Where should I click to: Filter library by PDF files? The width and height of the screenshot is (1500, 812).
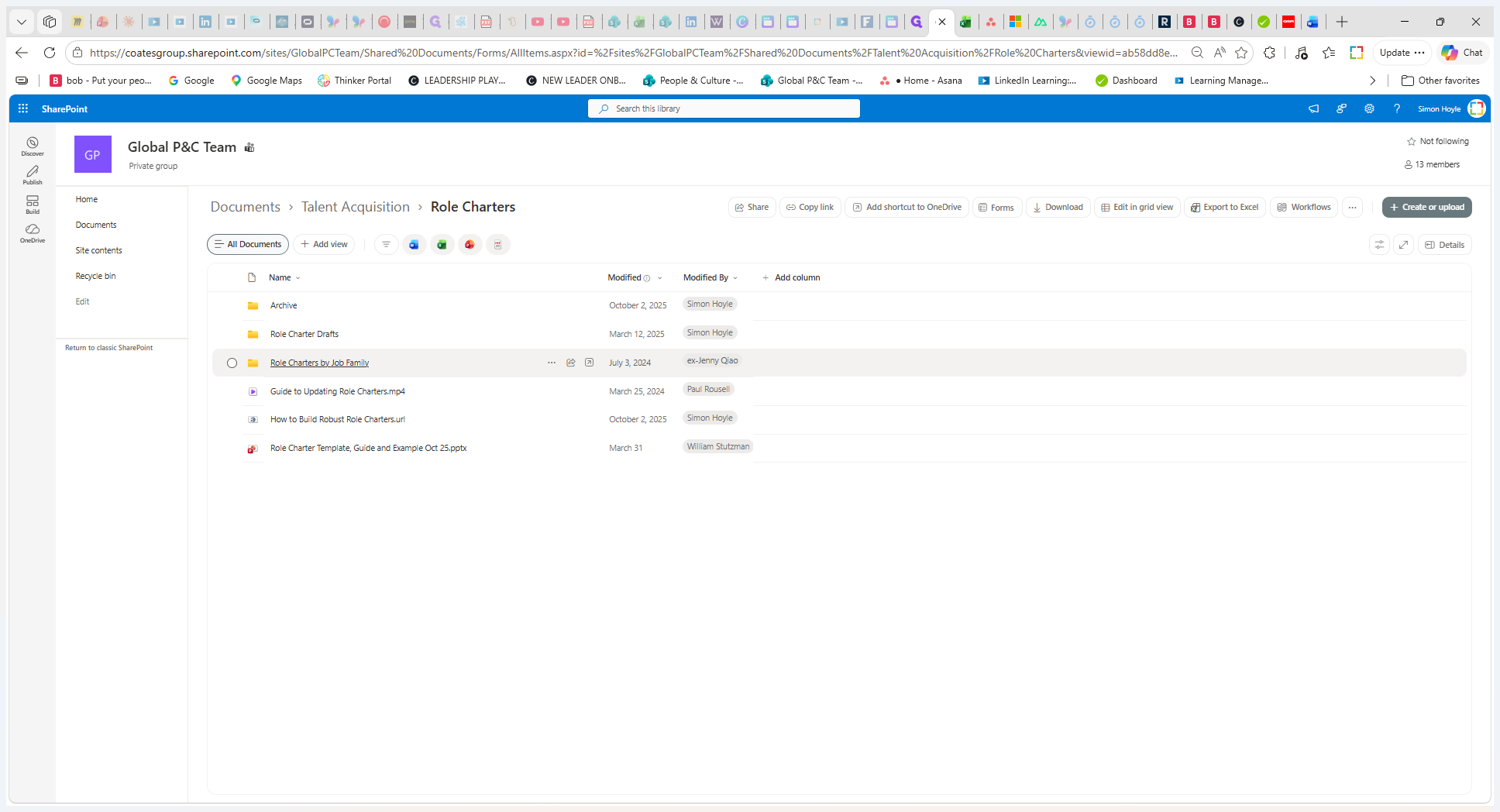click(497, 244)
